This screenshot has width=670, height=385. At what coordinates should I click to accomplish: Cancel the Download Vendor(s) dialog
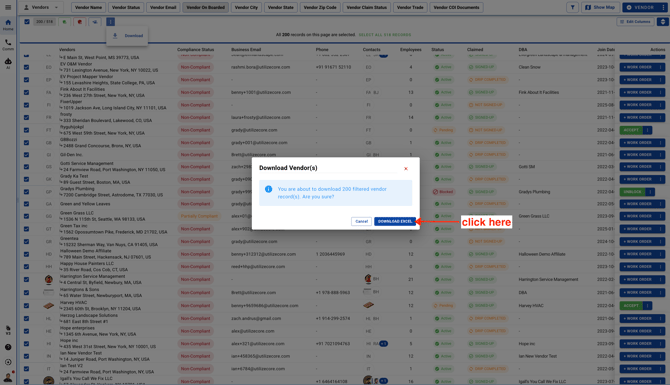(x=361, y=221)
